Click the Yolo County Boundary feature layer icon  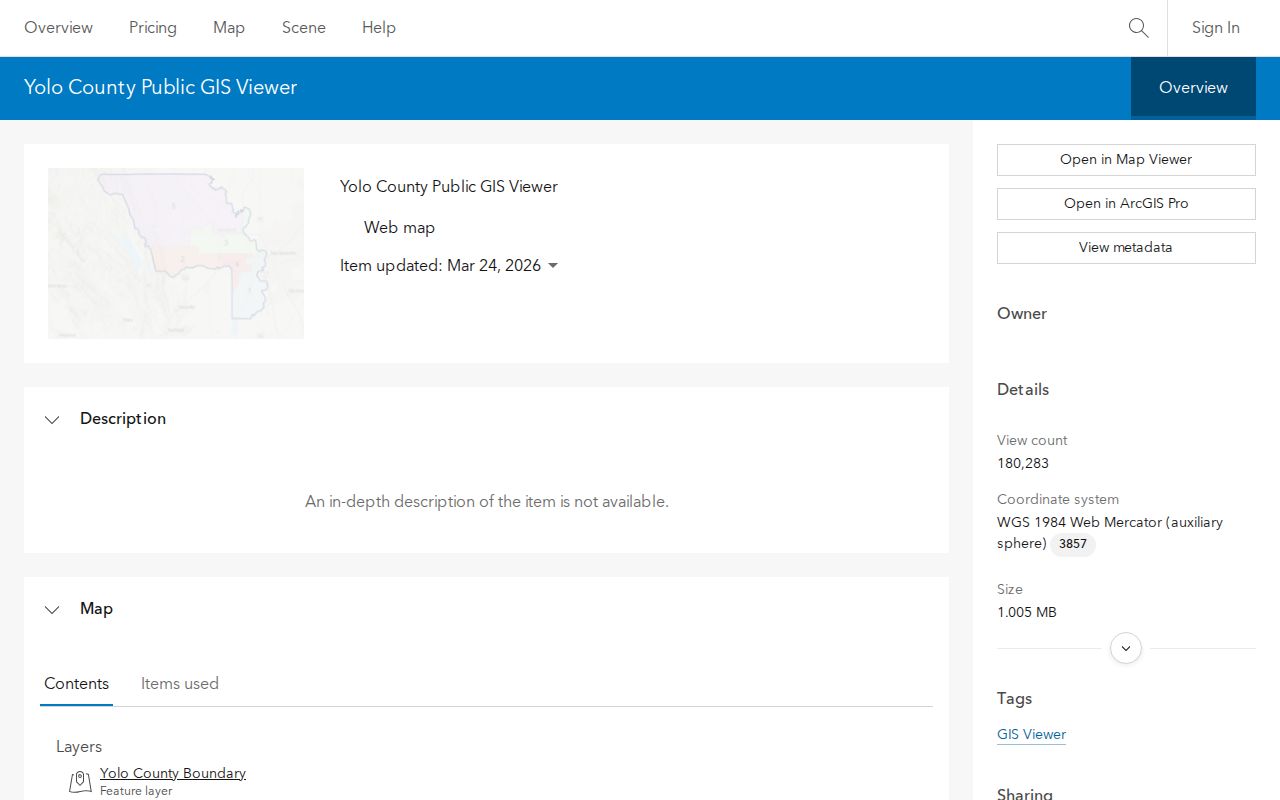point(80,782)
